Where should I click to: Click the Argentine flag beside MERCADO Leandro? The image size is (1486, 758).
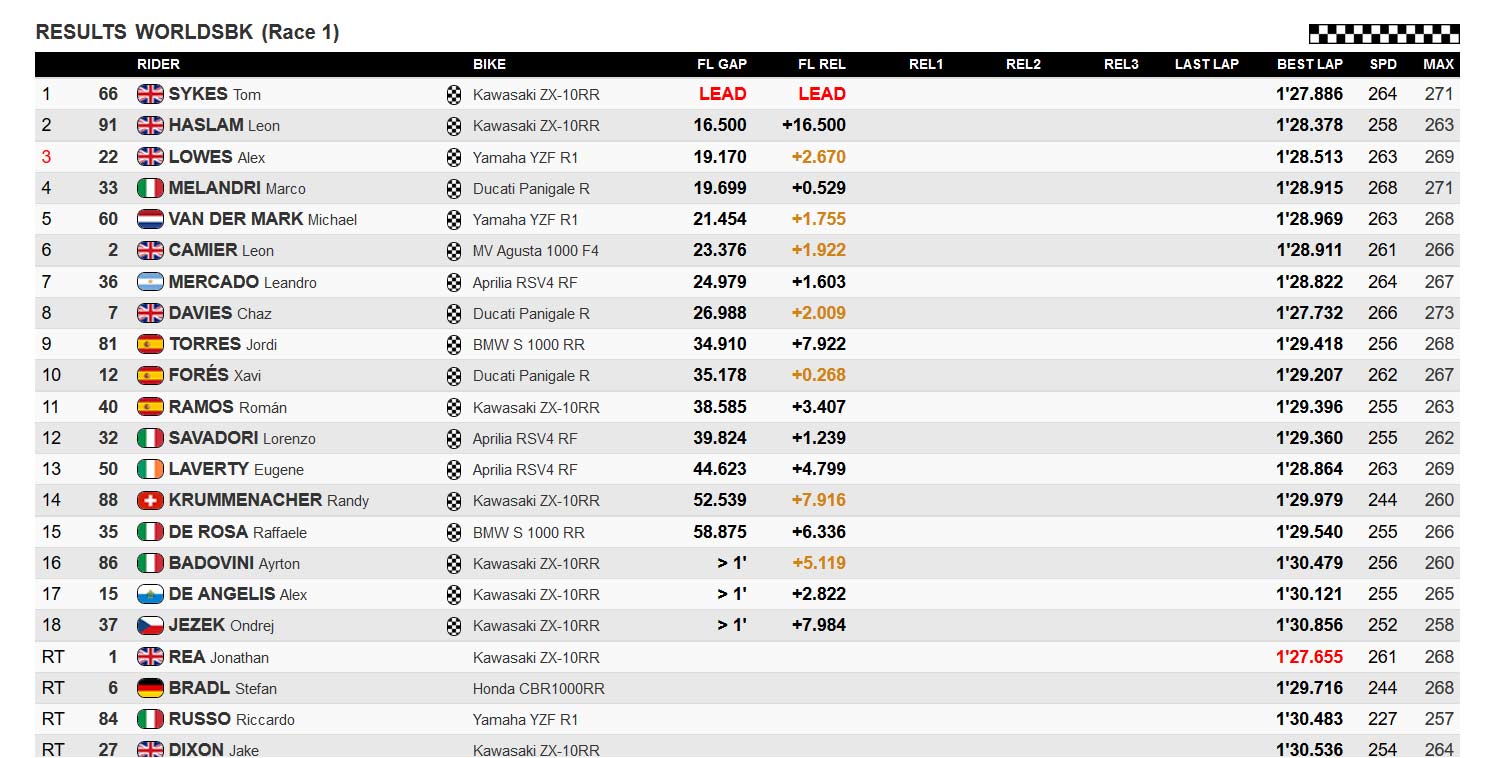coord(150,282)
